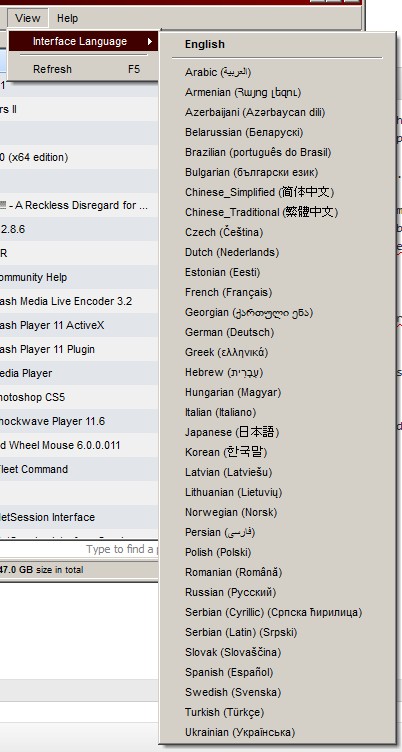Screen dimensions: 402x752
Task: Select Turkish (Türkçe)
Action: 277,712
